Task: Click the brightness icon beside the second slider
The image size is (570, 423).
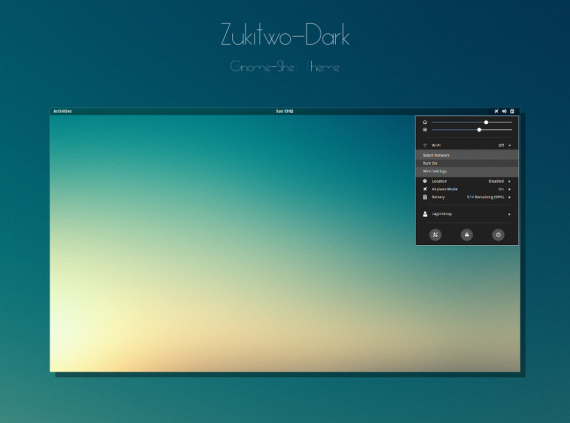Action: point(425,130)
